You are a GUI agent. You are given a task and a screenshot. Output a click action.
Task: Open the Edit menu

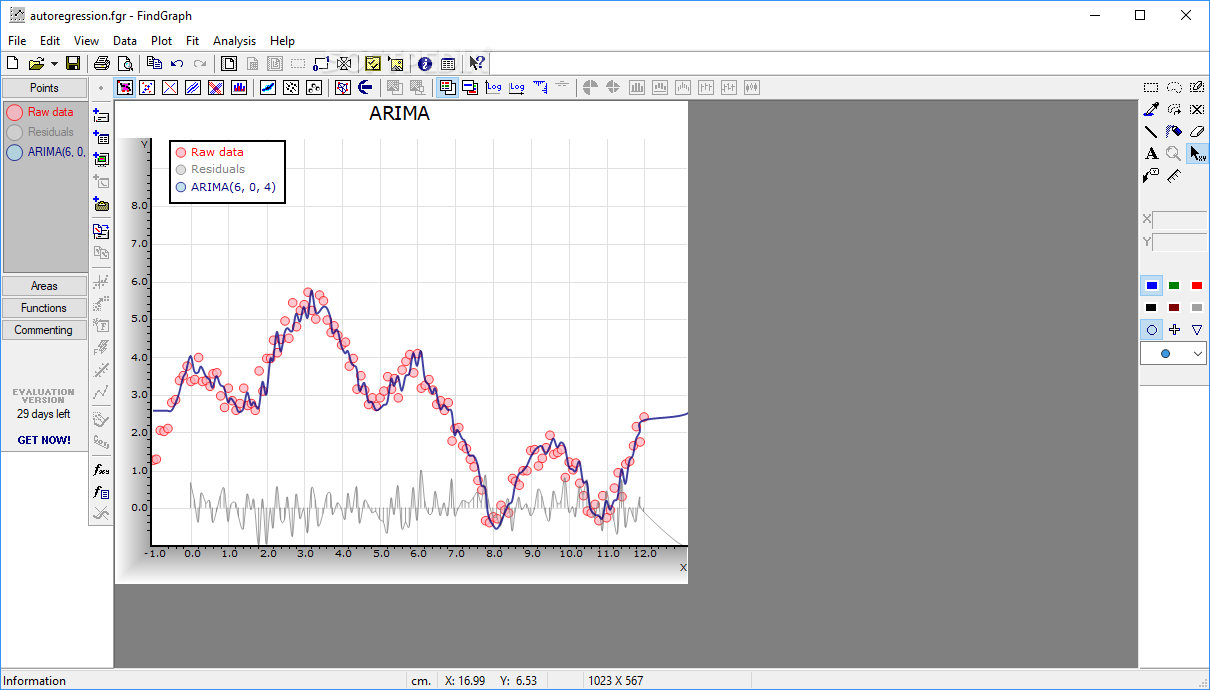click(50, 41)
